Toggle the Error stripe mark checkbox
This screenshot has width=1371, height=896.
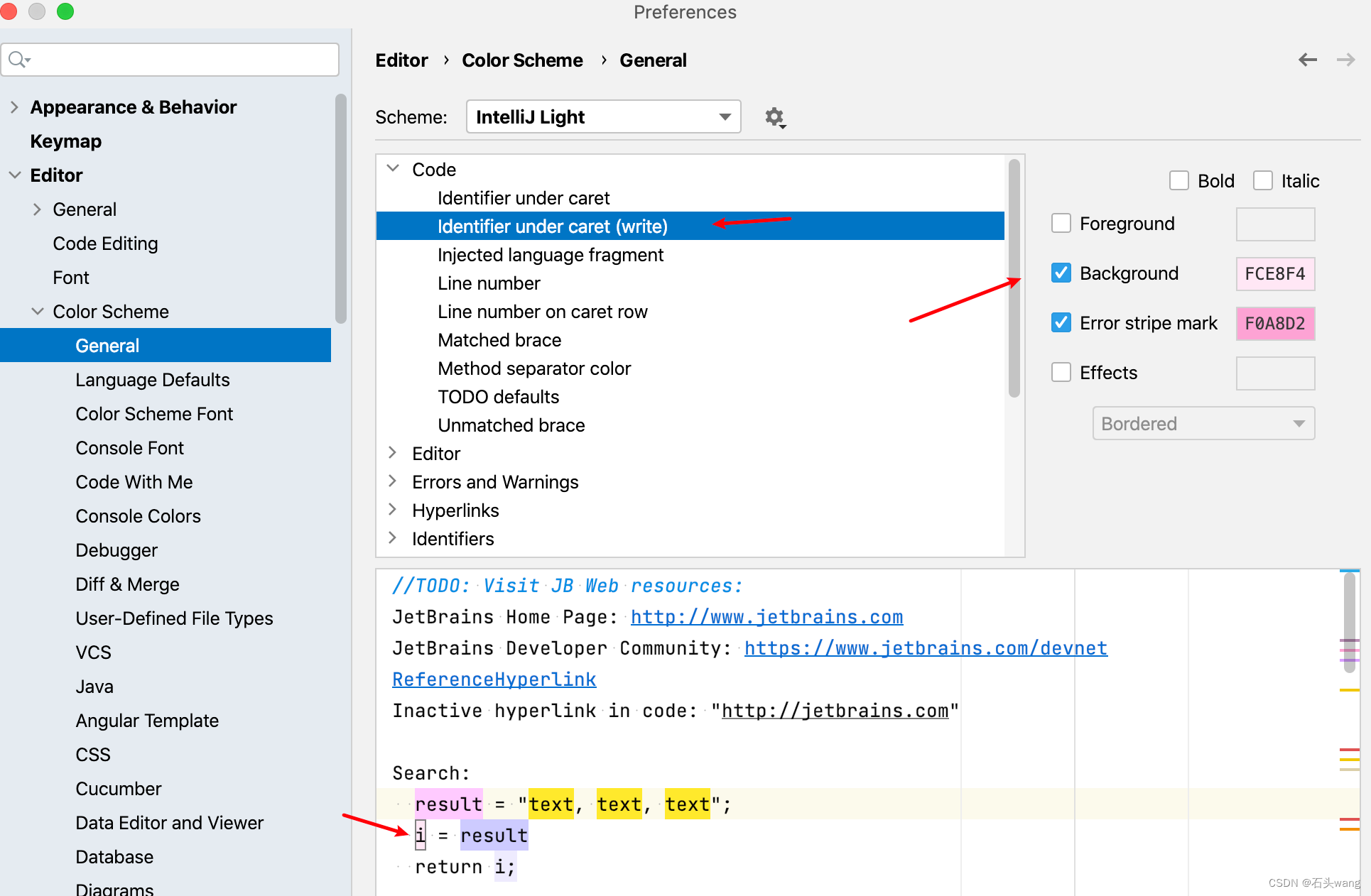point(1061,323)
